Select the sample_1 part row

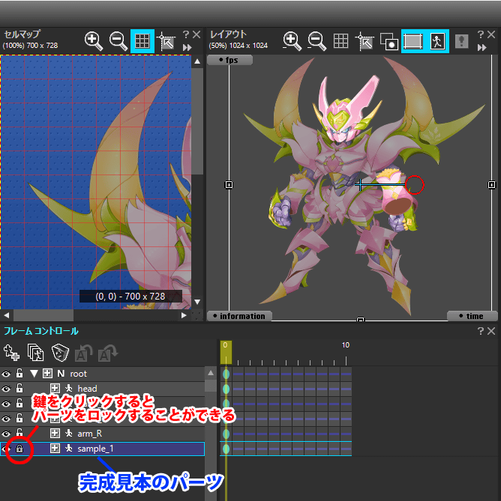click(x=102, y=449)
